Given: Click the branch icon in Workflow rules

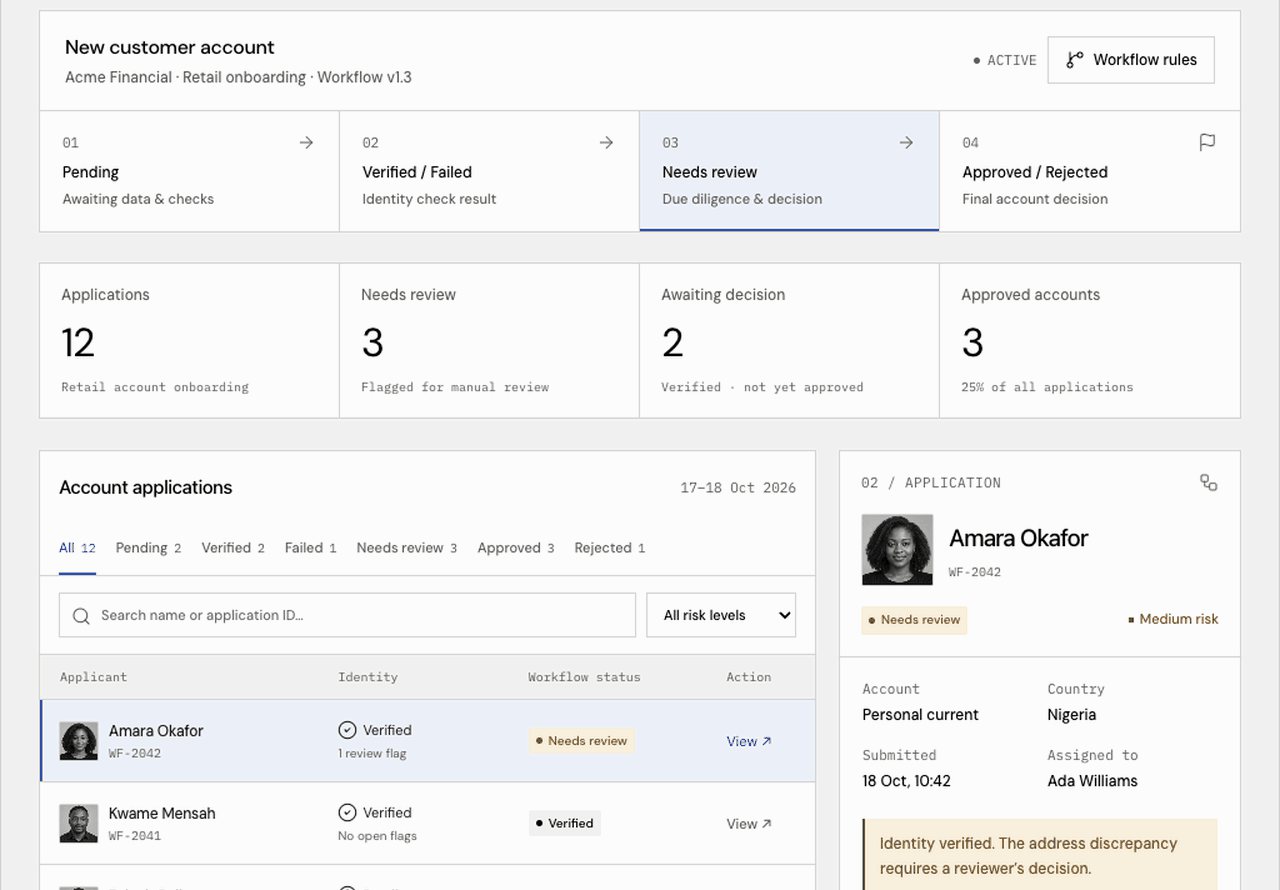Looking at the screenshot, I should [1075, 60].
